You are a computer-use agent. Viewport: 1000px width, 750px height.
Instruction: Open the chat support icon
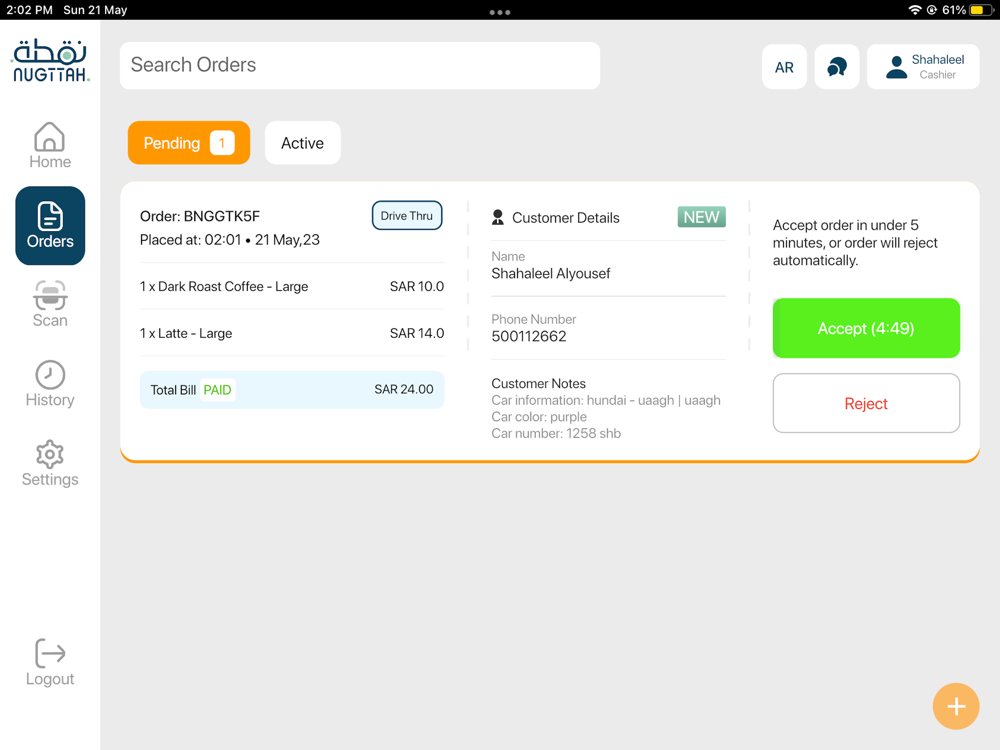coord(837,66)
